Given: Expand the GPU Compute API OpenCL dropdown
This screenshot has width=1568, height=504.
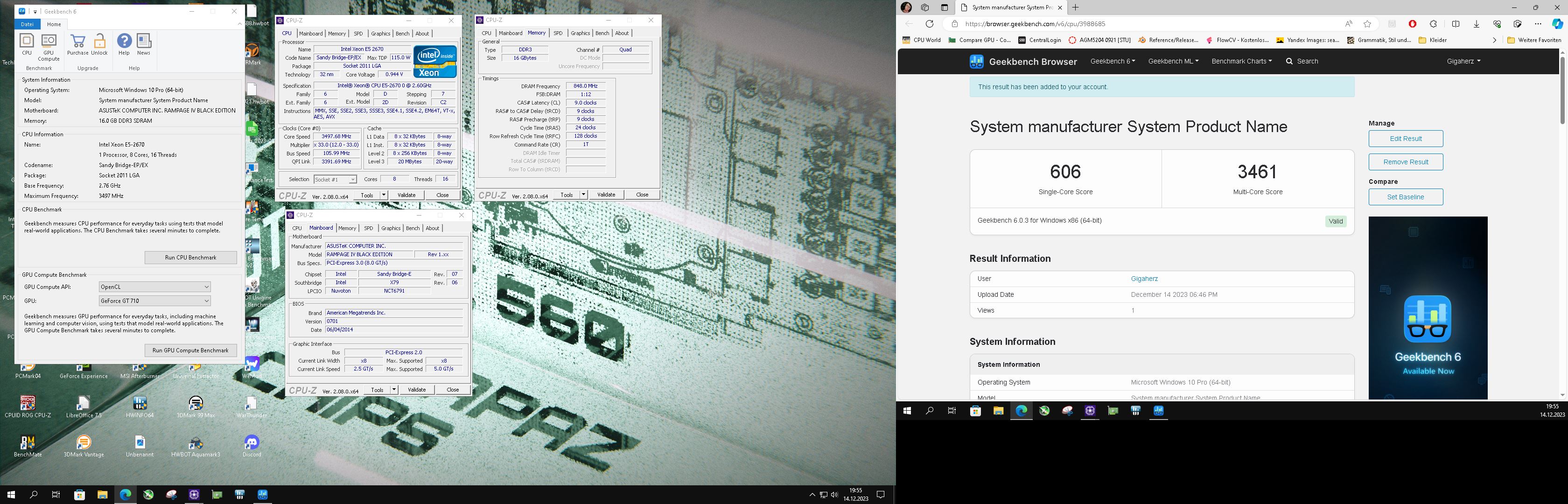Looking at the screenshot, I should (154, 287).
